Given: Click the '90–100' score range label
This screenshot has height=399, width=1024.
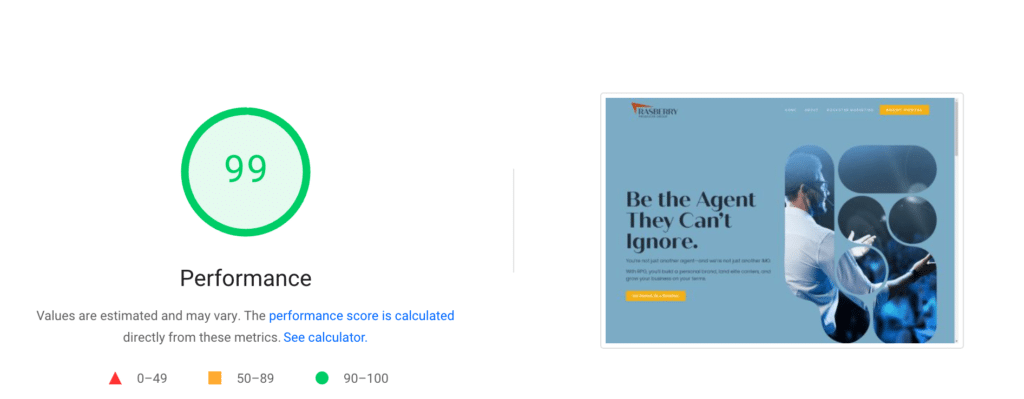Looking at the screenshot, I should coord(366,378).
